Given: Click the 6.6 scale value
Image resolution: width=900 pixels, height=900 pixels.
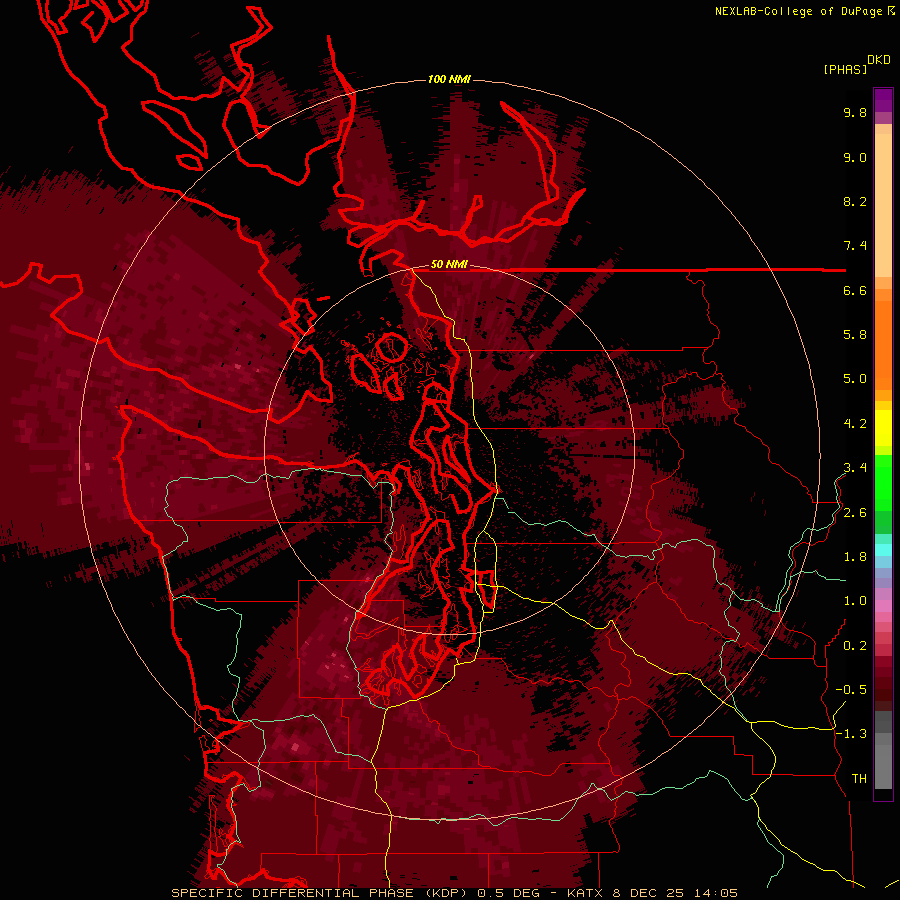Looking at the screenshot, I should point(855,290).
